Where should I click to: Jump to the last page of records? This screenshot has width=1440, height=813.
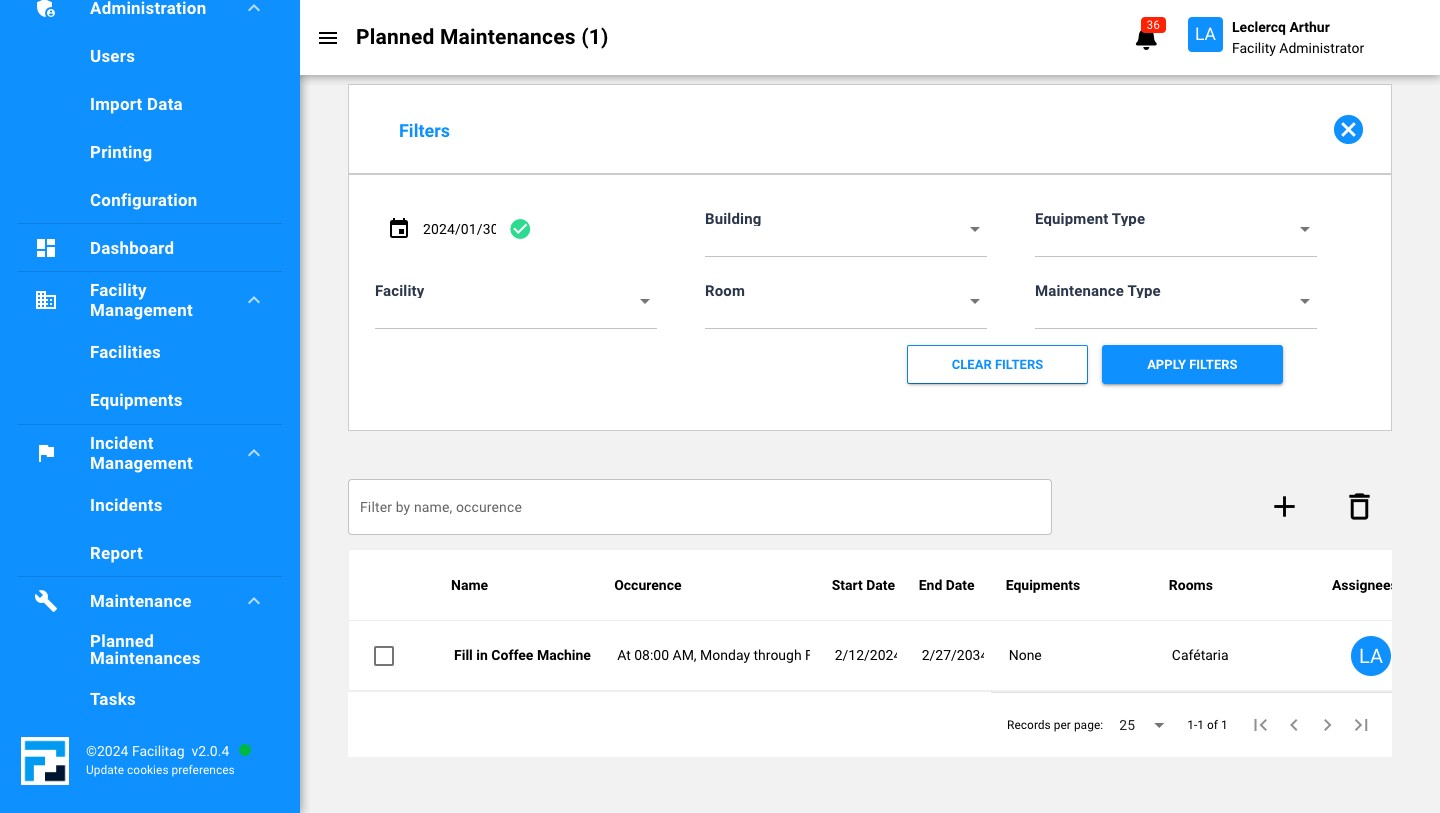(x=1361, y=725)
